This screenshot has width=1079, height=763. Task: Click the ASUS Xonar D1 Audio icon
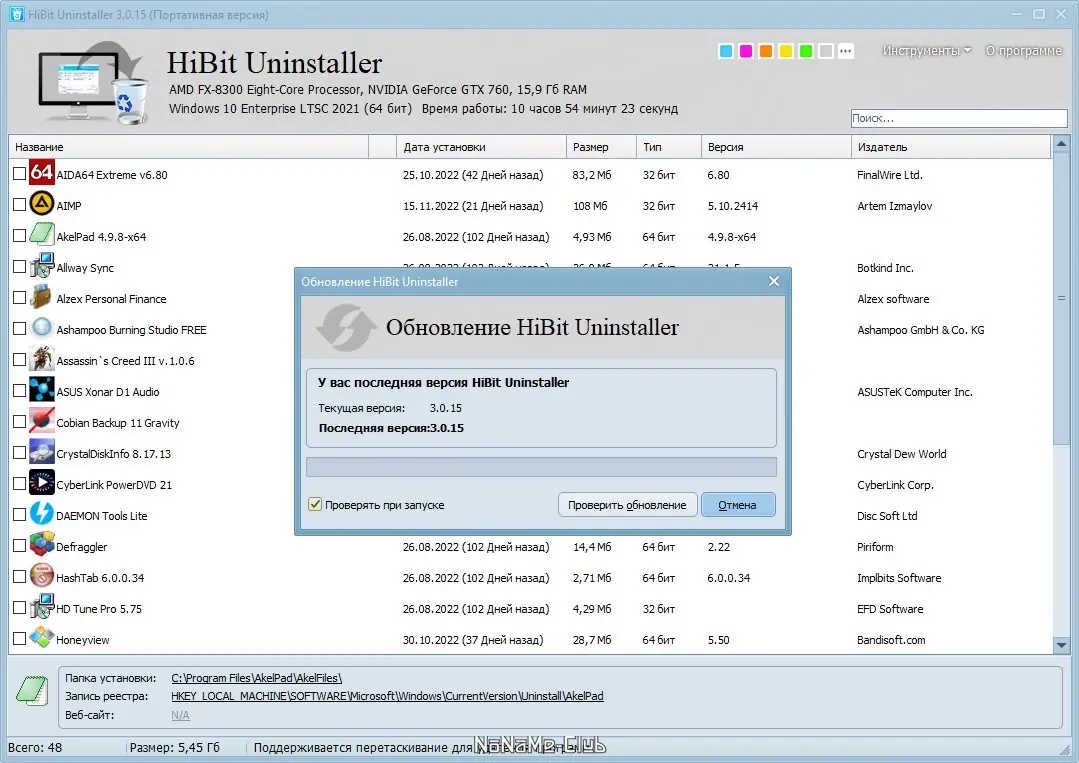[41, 389]
